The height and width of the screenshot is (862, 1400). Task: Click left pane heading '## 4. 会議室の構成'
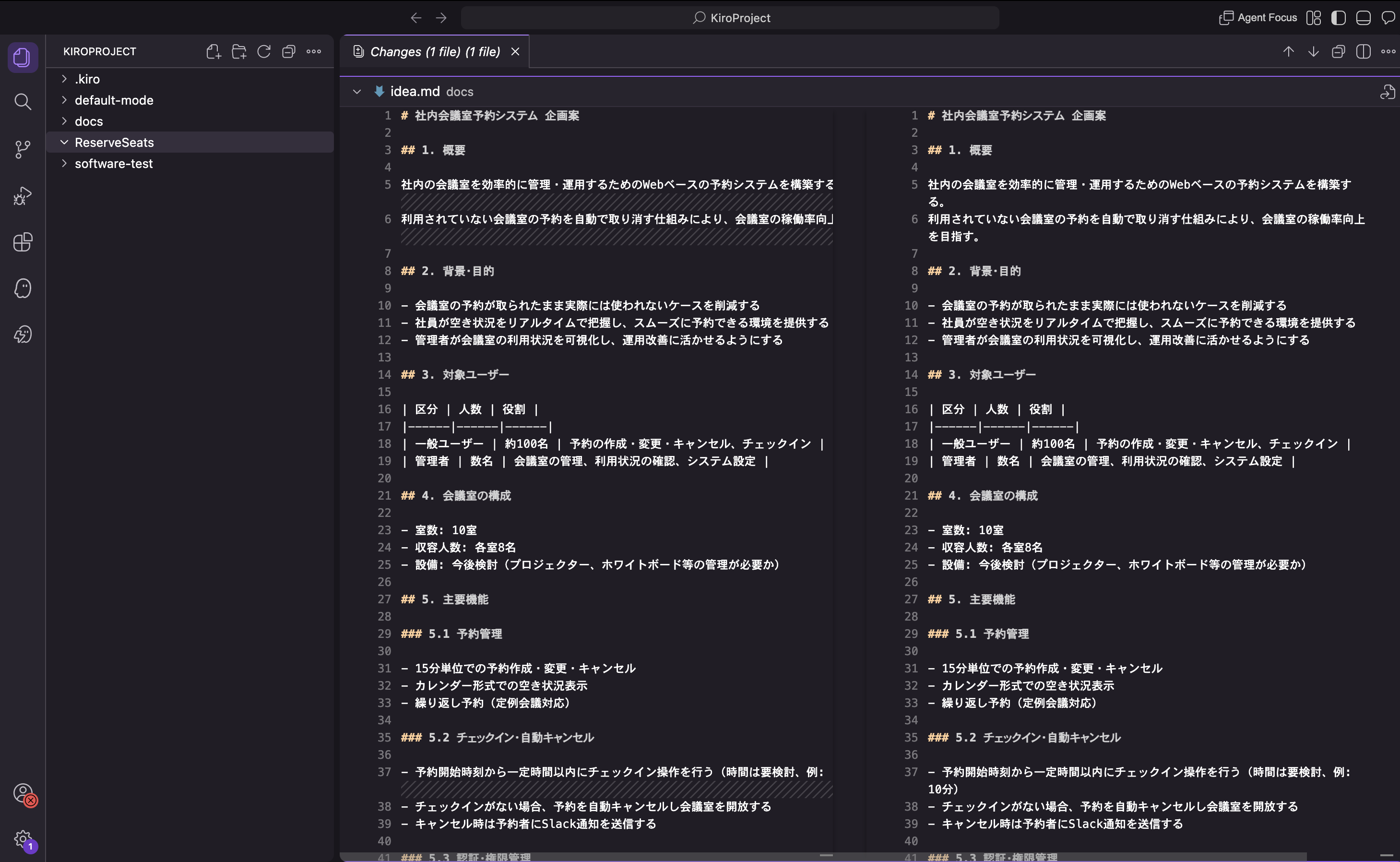point(456,495)
